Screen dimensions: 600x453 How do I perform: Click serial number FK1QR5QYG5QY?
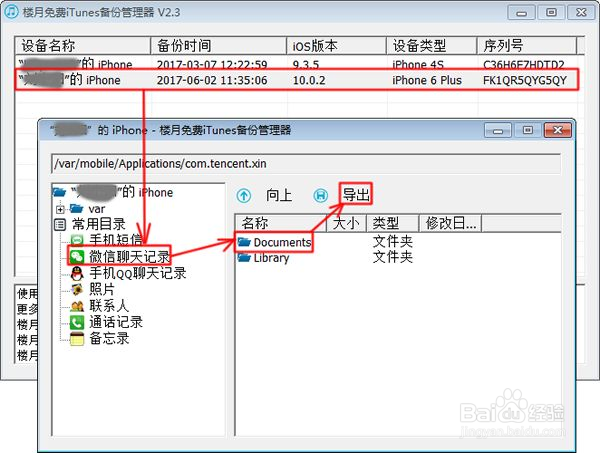pyautogui.click(x=525, y=80)
